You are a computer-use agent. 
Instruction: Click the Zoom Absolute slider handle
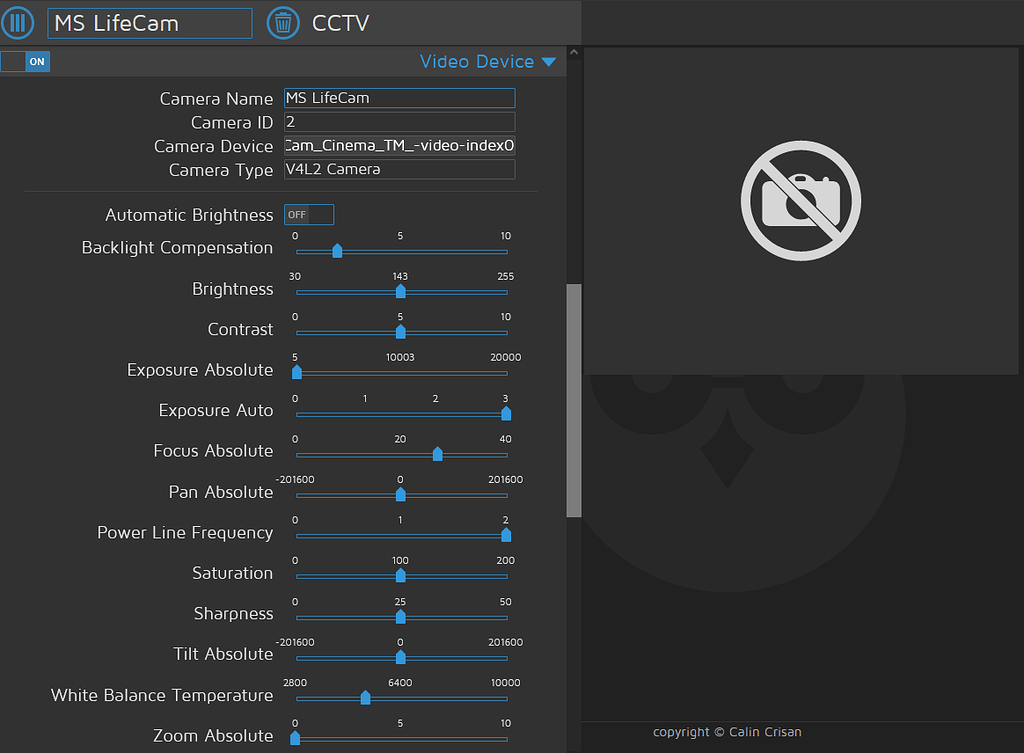(x=296, y=738)
